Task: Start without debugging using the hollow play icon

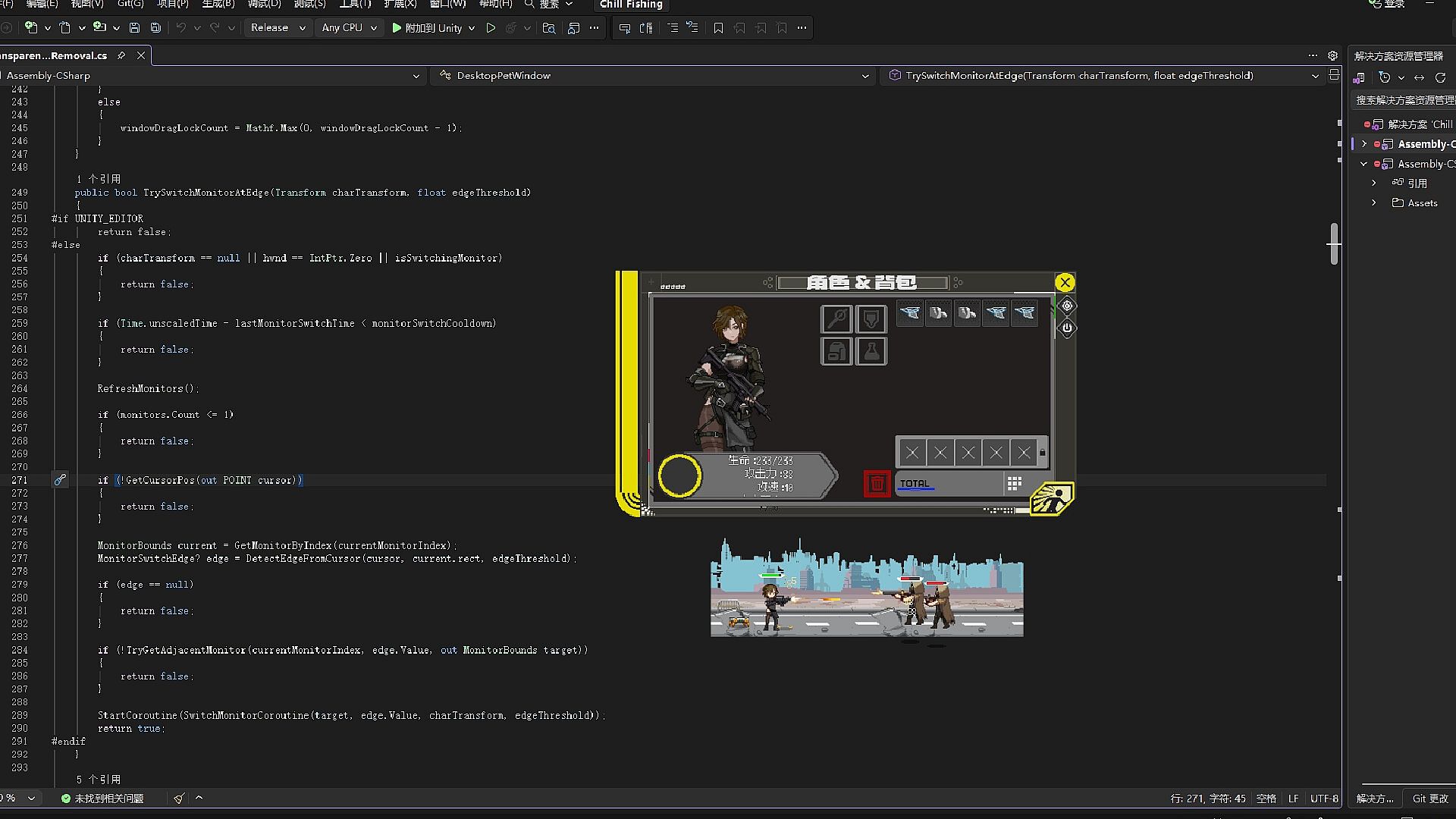Action: point(491,28)
